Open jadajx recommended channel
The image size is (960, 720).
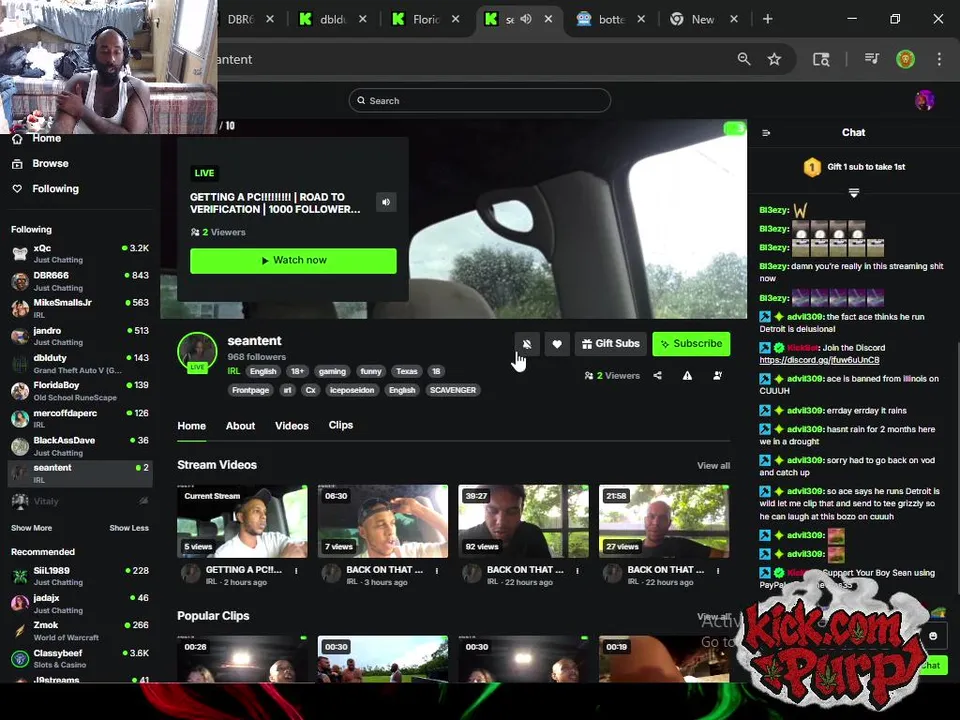[x=80, y=603]
